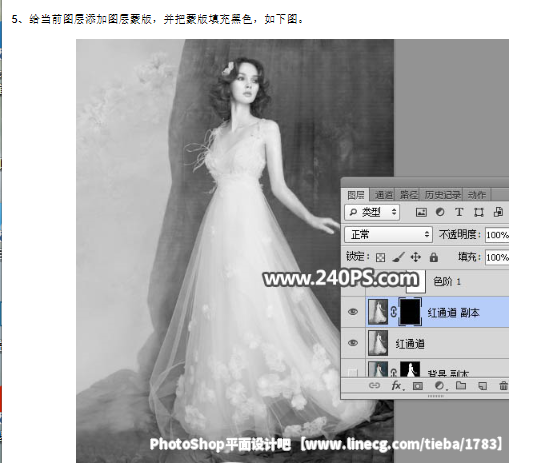Click mask link icon on 背景 副本 layer
This screenshot has width=558, height=463.
point(394,373)
